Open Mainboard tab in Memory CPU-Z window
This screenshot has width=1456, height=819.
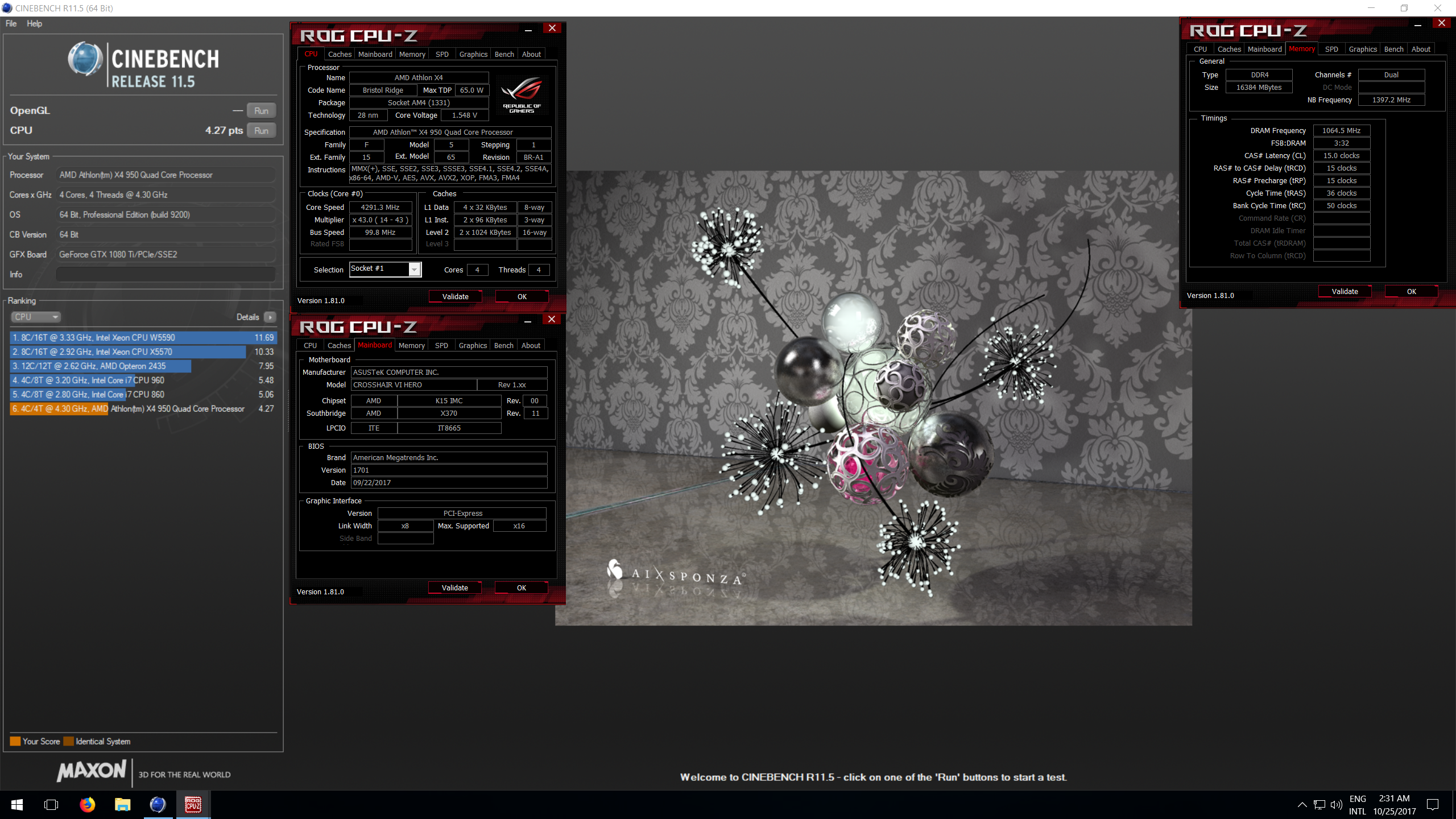pyautogui.click(x=1265, y=49)
